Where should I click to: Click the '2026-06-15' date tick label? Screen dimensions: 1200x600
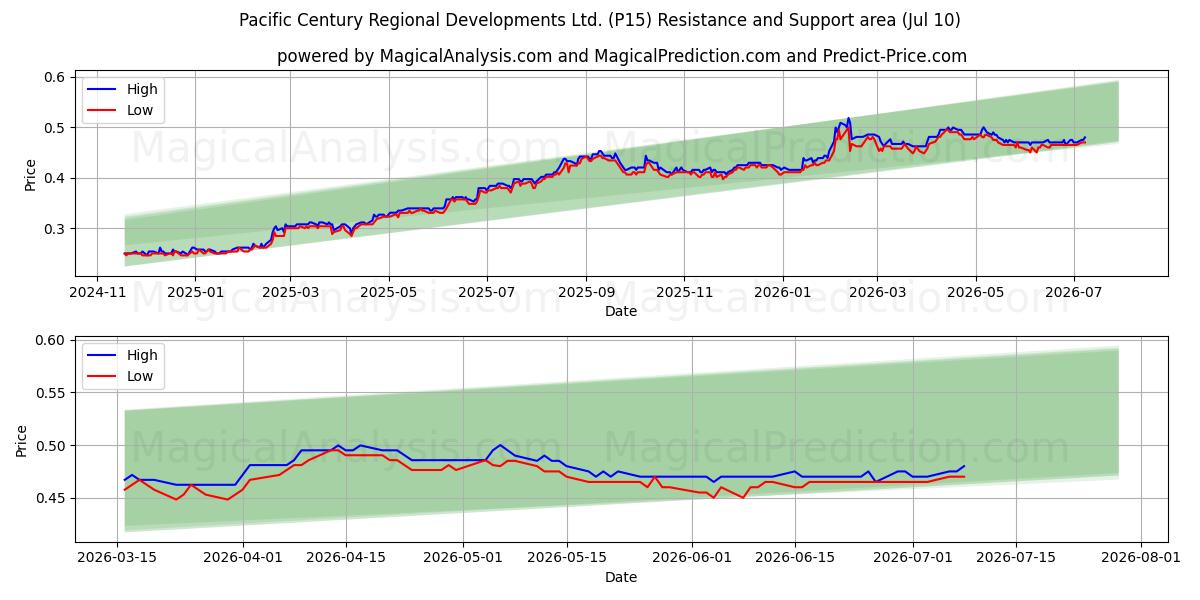pyautogui.click(x=796, y=558)
